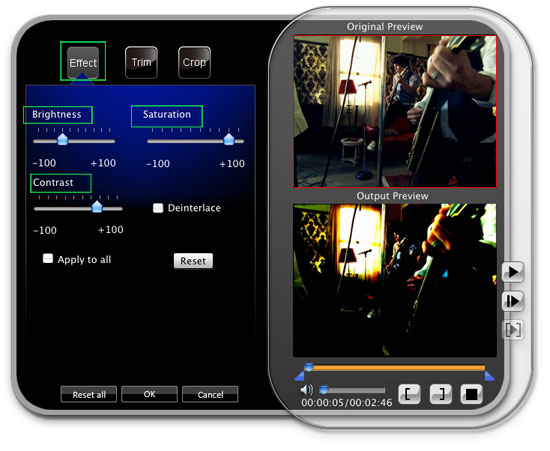Screen dimensions: 550x451
Task: Click the step-forward frame button
Action: tap(513, 301)
